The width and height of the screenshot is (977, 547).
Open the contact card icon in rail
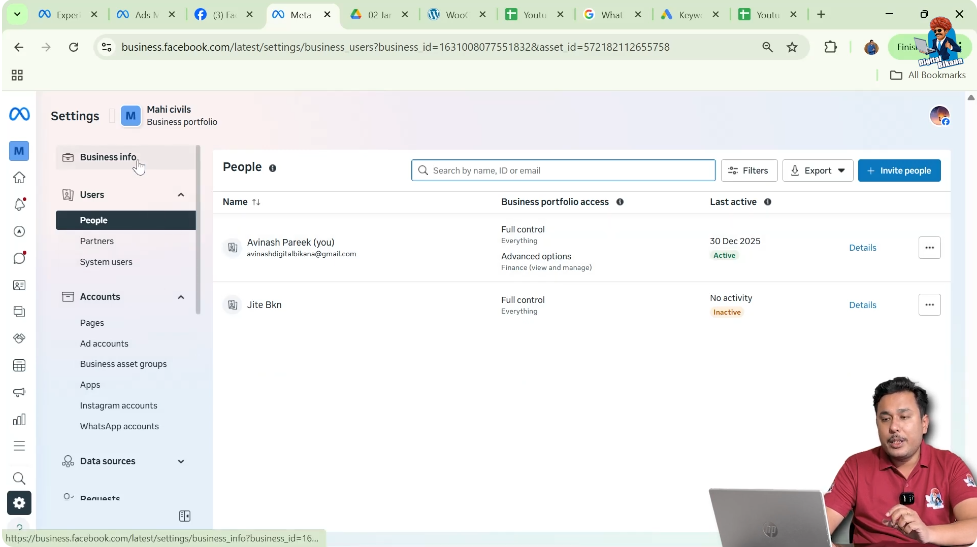click(19, 285)
